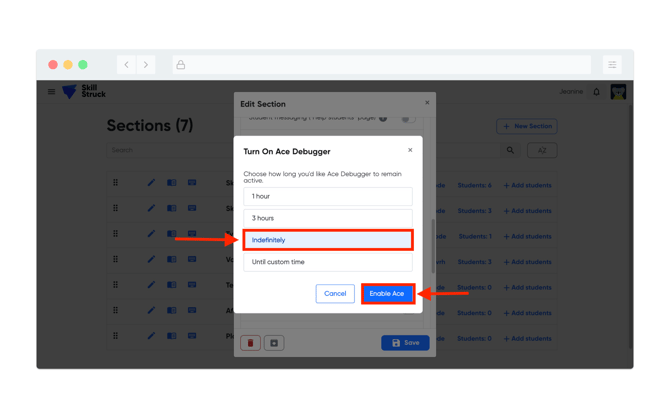Click the browser address bar
This screenshot has width=670, height=418.
380,65
